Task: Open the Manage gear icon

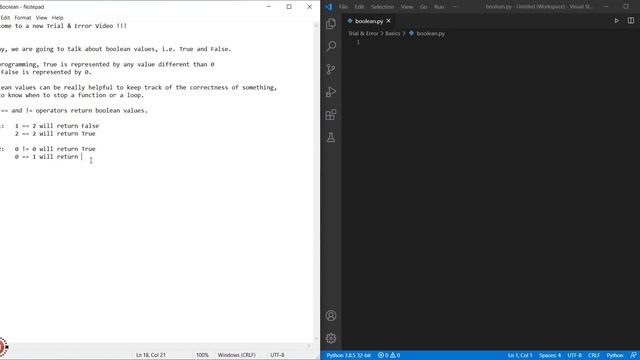Action: [x=331, y=338]
